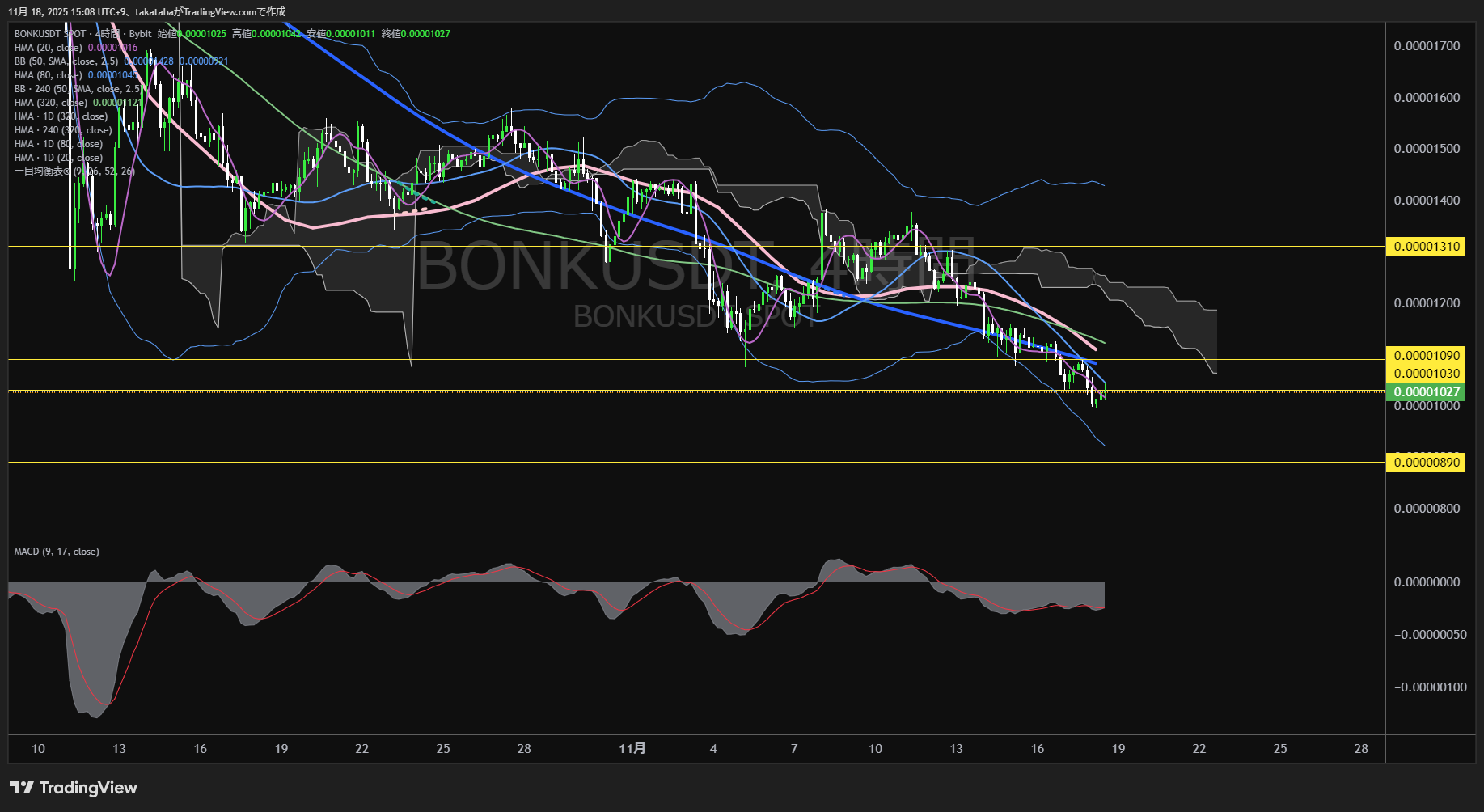
Task: Click the HMA (80, close) indicator legend
Action: pyautogui.click(x=48, y=75)
